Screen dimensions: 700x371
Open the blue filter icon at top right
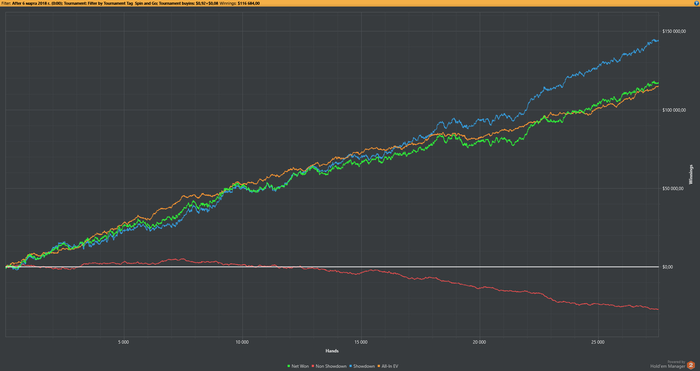(x=697, y=3)
